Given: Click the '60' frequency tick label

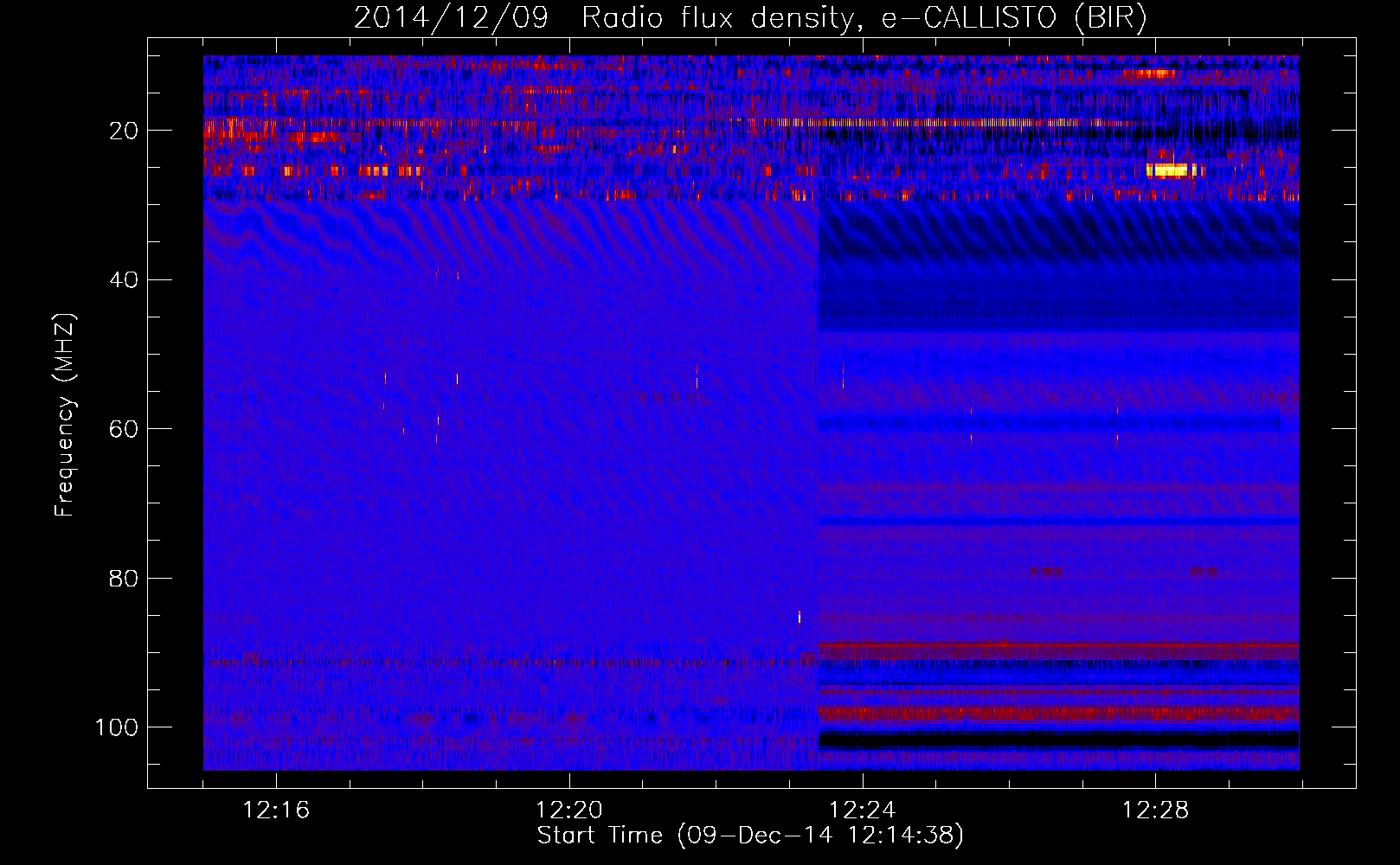Looking at the screenshot, I should coord(124,429).
